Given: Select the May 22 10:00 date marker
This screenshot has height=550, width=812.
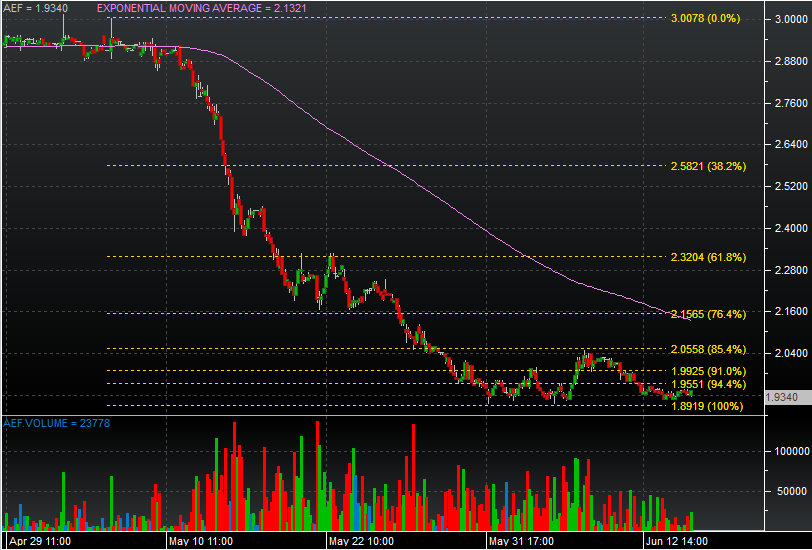Looking at the screenshot, I should click(x=361, y=540).
